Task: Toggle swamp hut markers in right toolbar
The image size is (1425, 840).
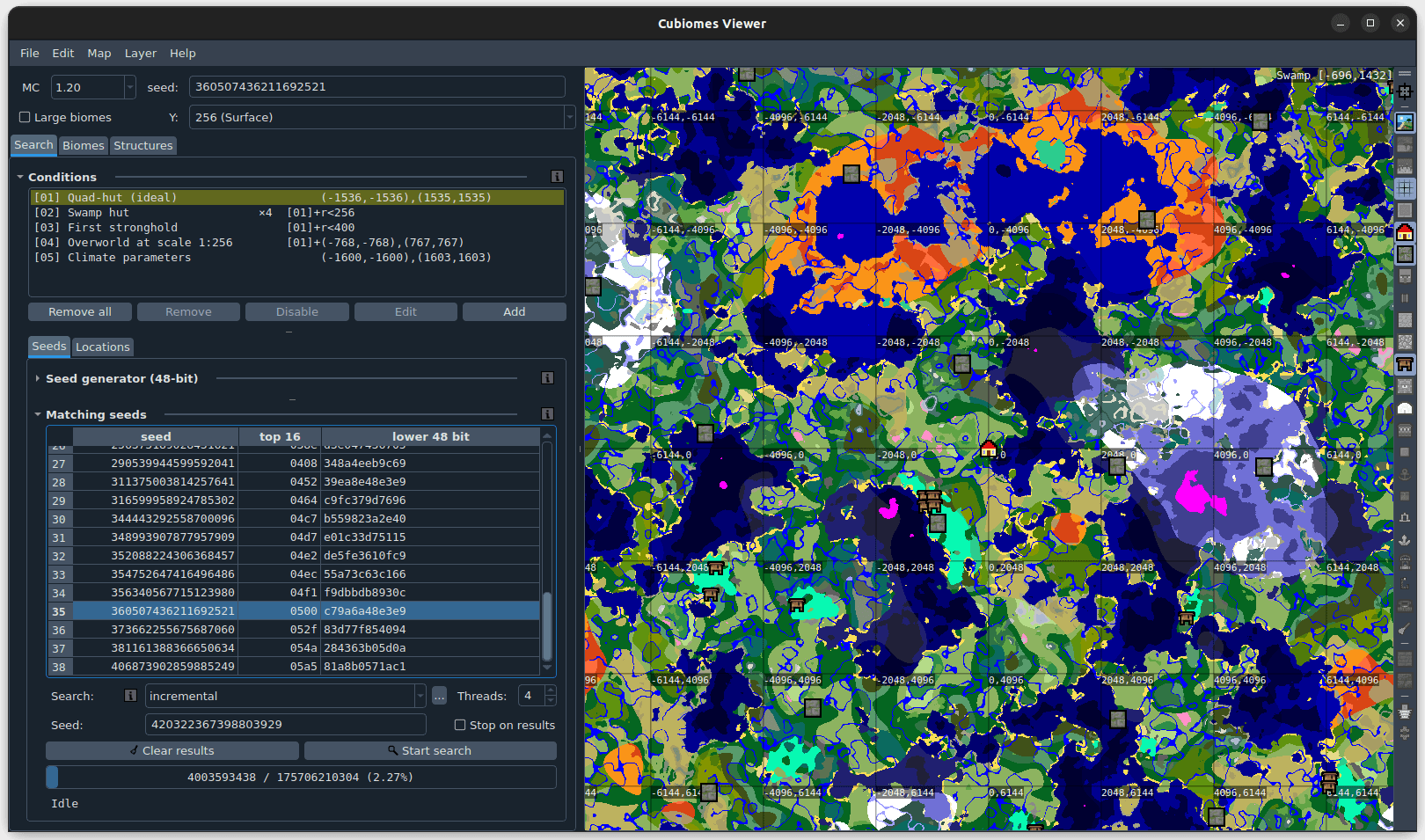Action: point(1405,364)
